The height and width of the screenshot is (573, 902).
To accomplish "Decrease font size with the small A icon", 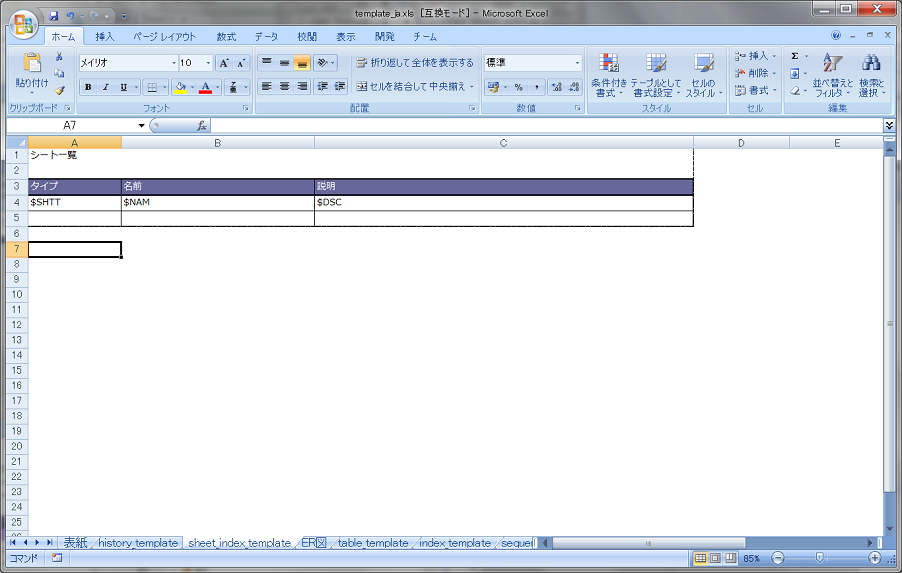I will 241,63.
